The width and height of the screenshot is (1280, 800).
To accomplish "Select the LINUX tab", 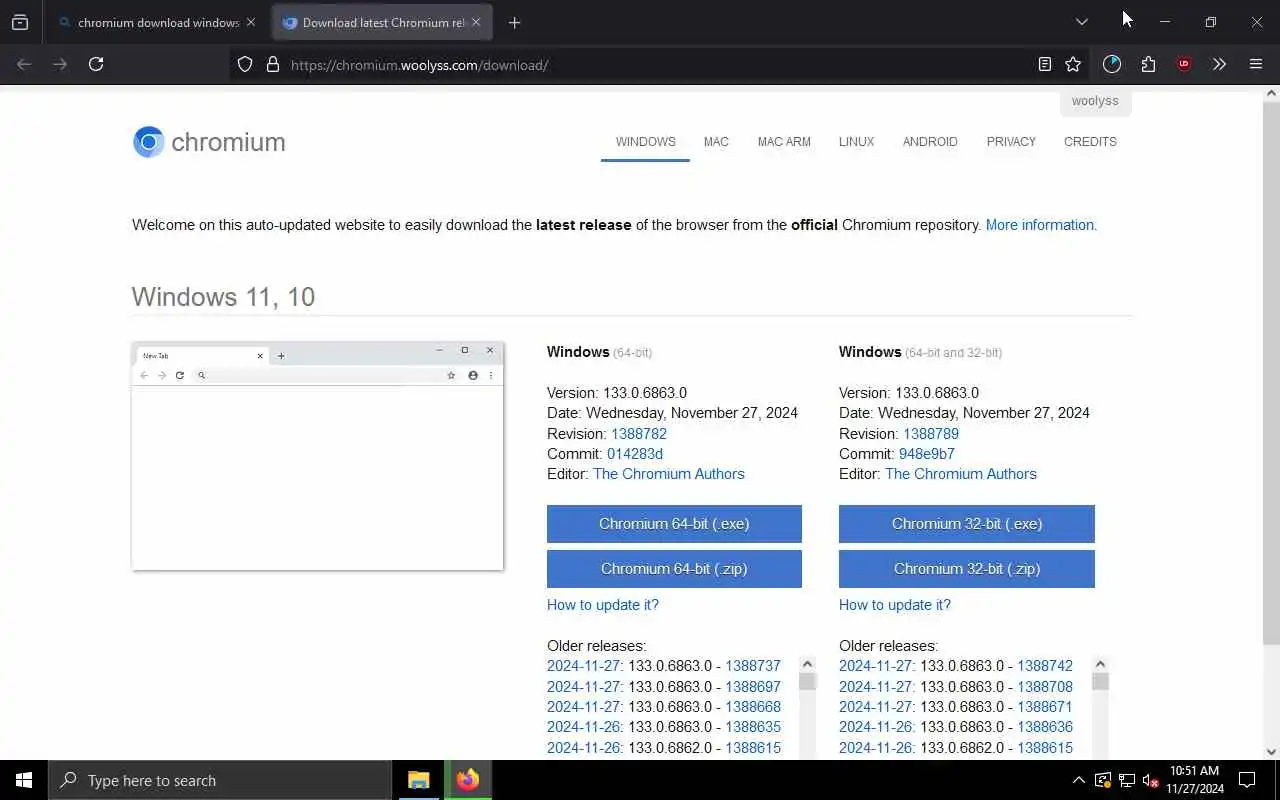I will (x=856, y=142).
